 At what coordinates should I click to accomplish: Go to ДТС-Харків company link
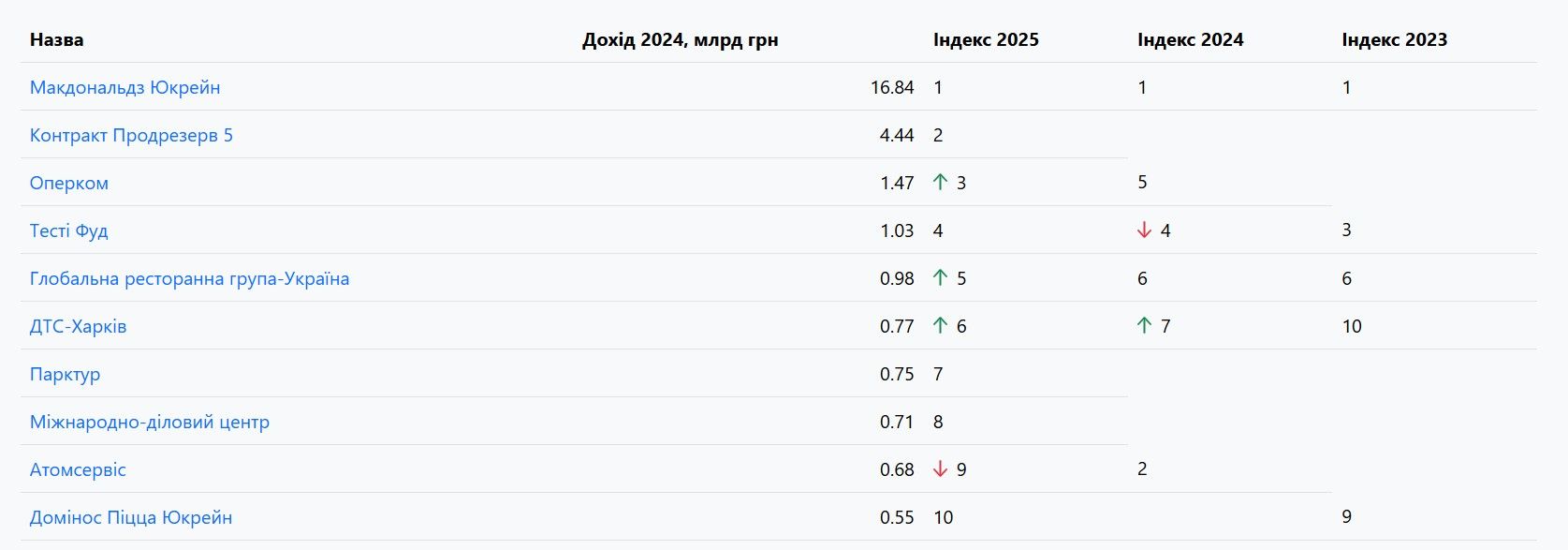(78, 326)
